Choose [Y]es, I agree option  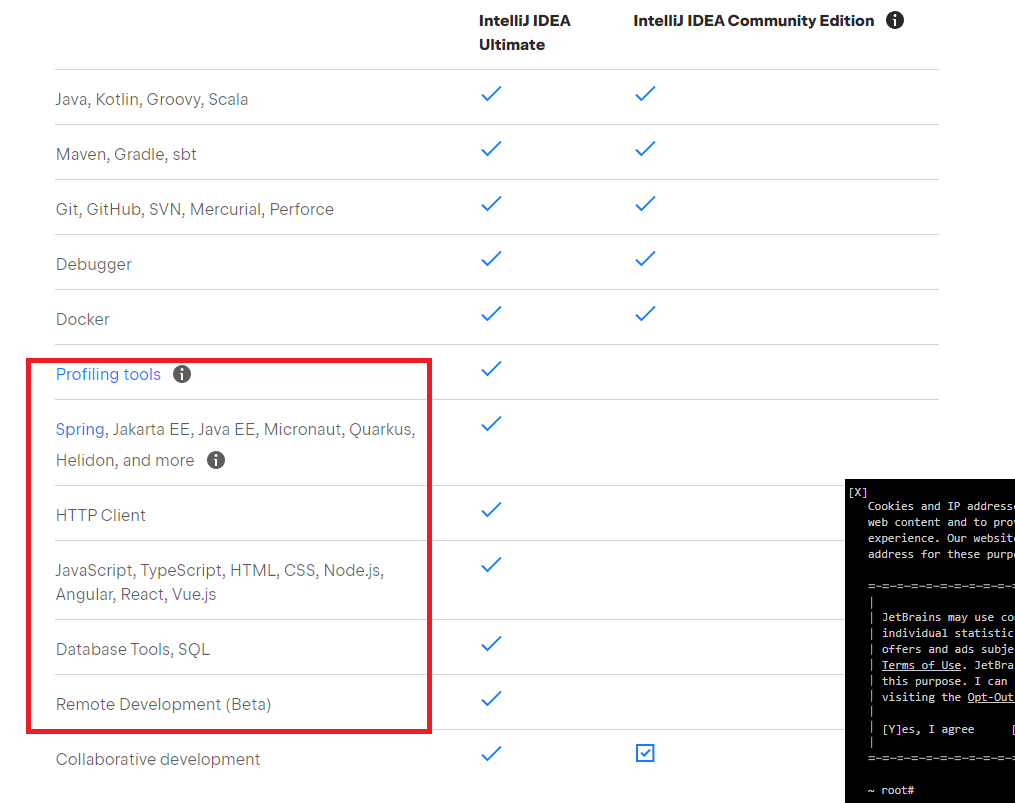point(928,729)
